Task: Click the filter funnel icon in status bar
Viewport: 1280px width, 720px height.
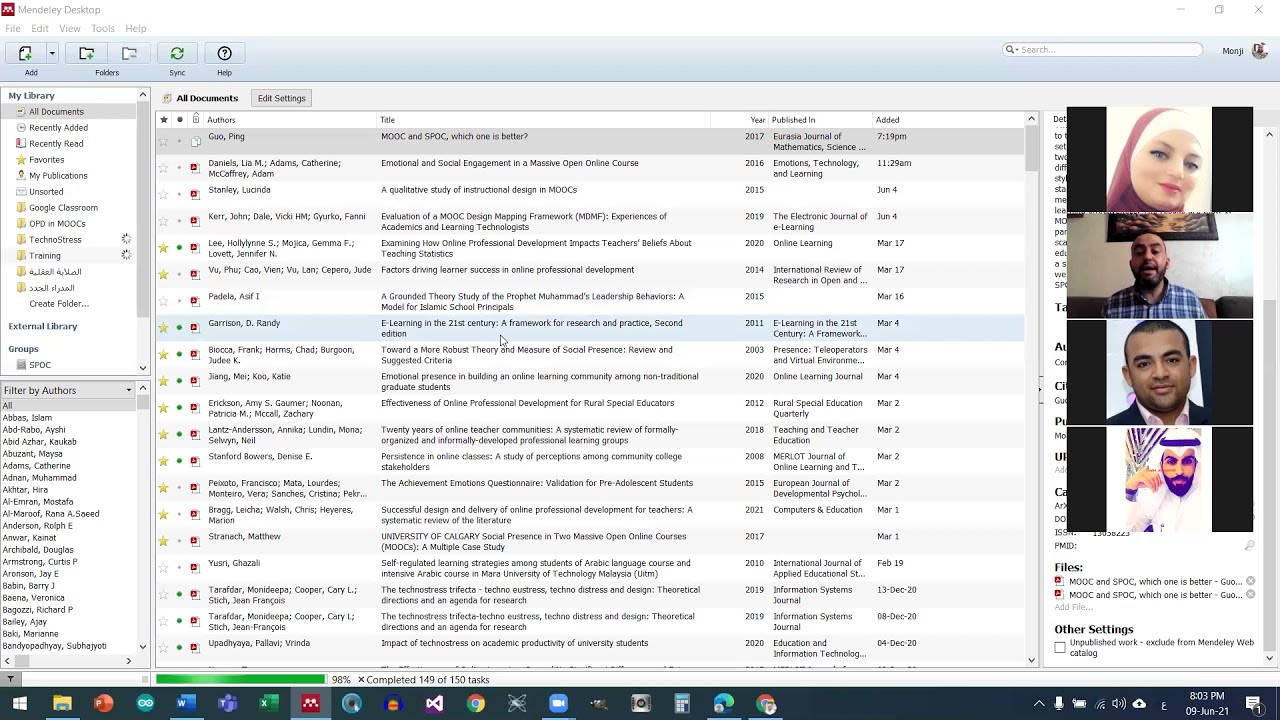Action: pos(10,680)
